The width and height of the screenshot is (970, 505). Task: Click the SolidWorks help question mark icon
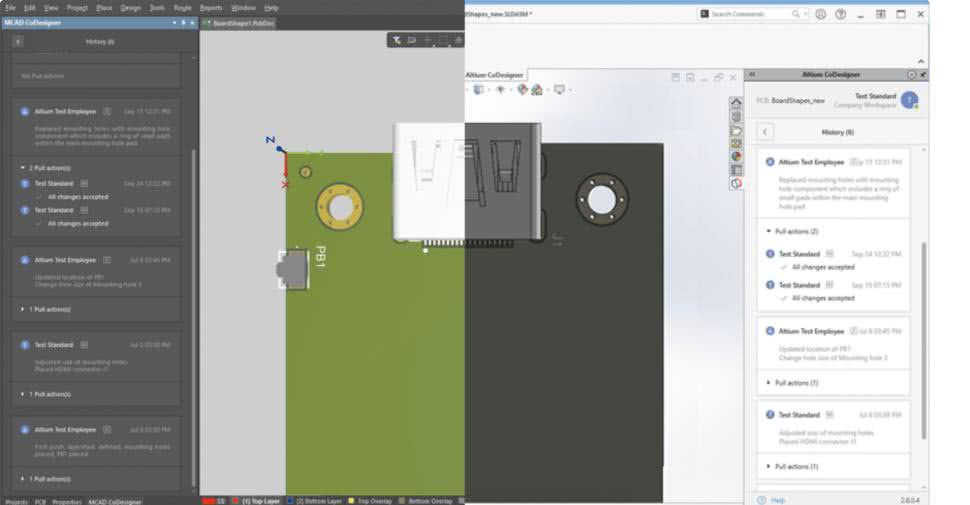(840, 14)
